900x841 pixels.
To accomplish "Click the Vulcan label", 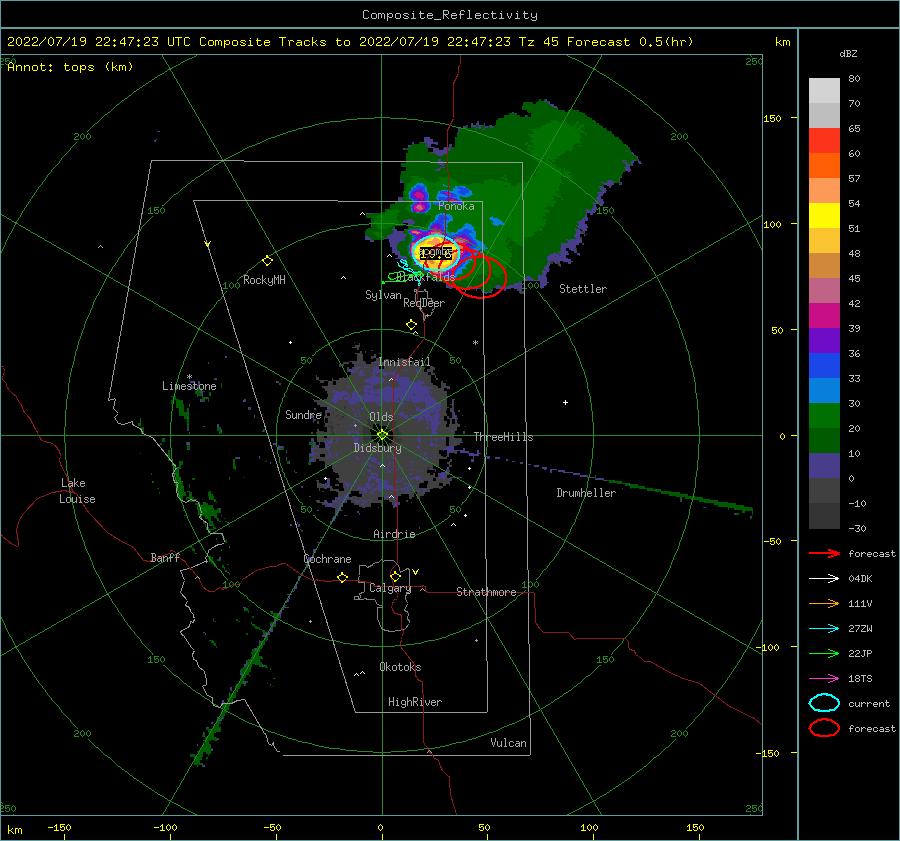I will (x=509, y=743).
